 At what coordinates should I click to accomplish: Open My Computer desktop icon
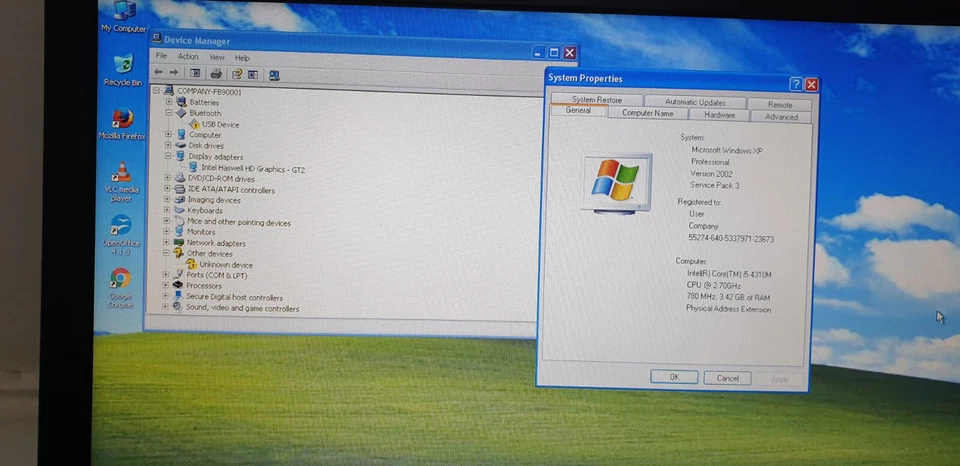click(124, 15)
